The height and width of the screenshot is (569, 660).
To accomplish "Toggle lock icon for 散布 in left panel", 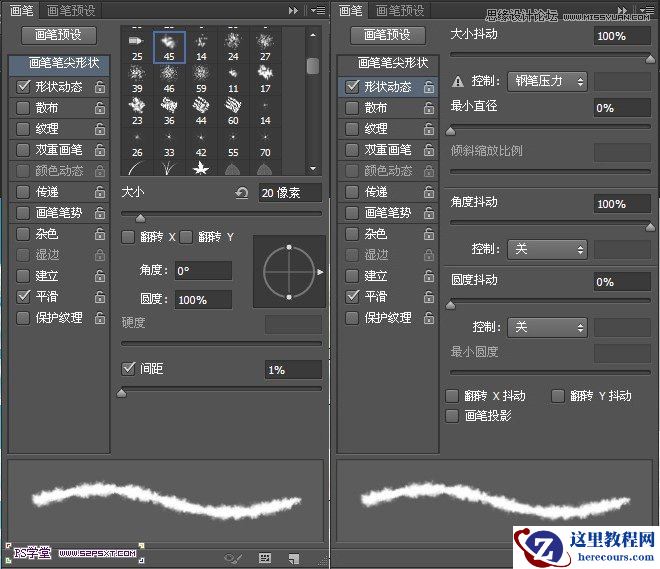I will point(100,108).
